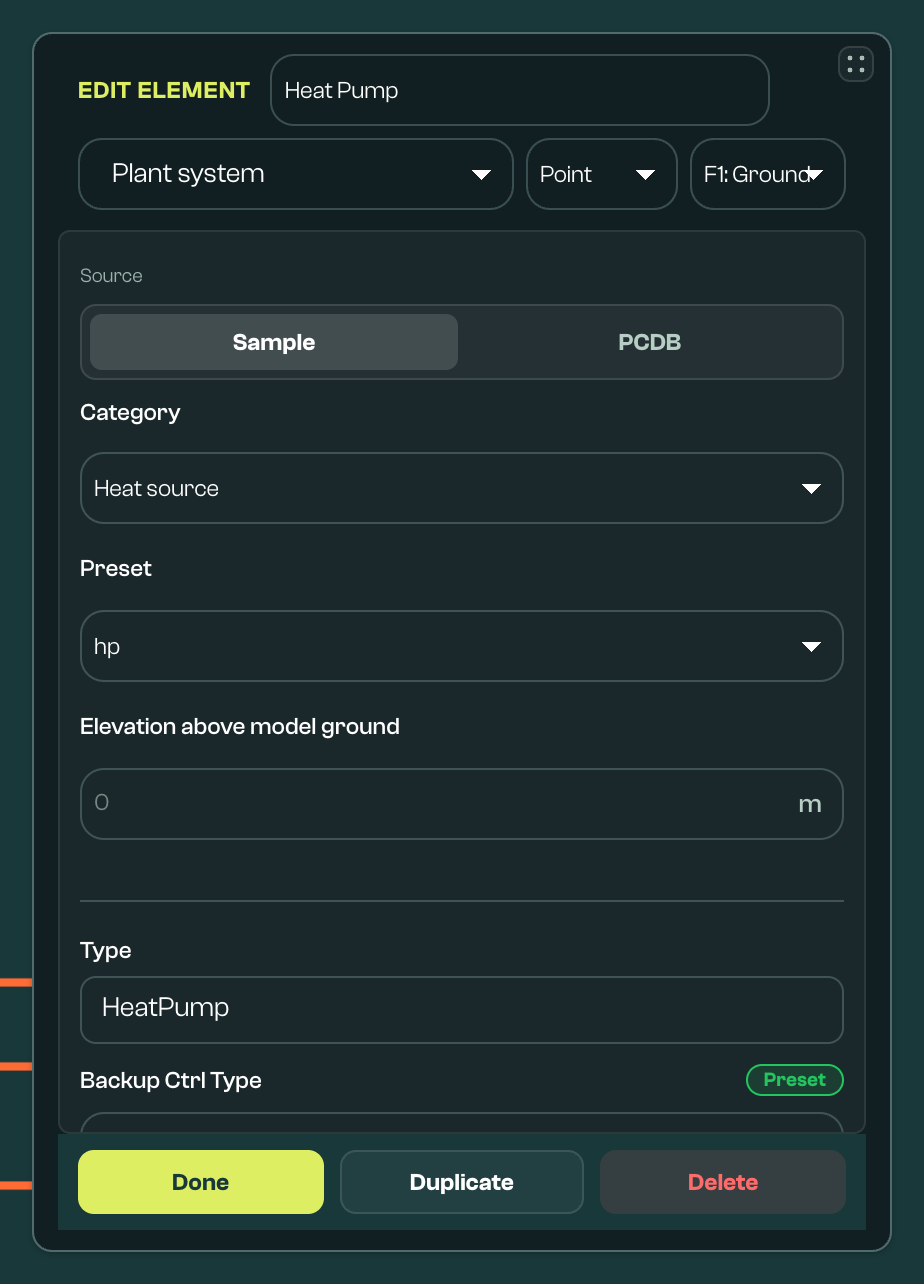The height and width of the screenshot is (1284, 924).
Task: Expand the Heat source category dropdown
Action: [x=462, y=488]
